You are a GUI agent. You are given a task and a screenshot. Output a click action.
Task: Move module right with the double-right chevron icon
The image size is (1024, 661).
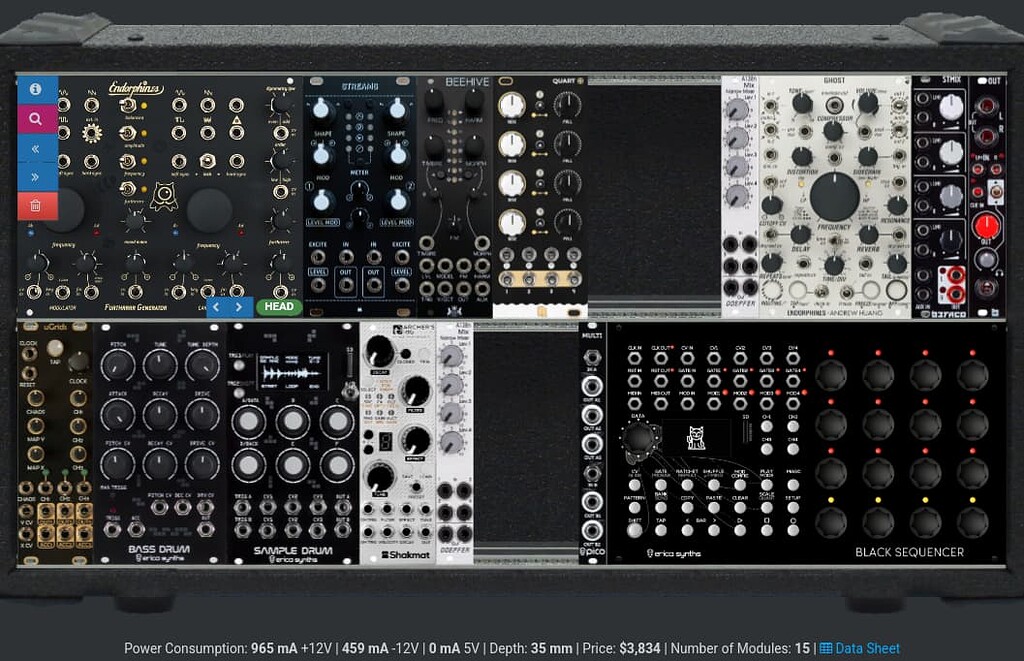(36, 177)
